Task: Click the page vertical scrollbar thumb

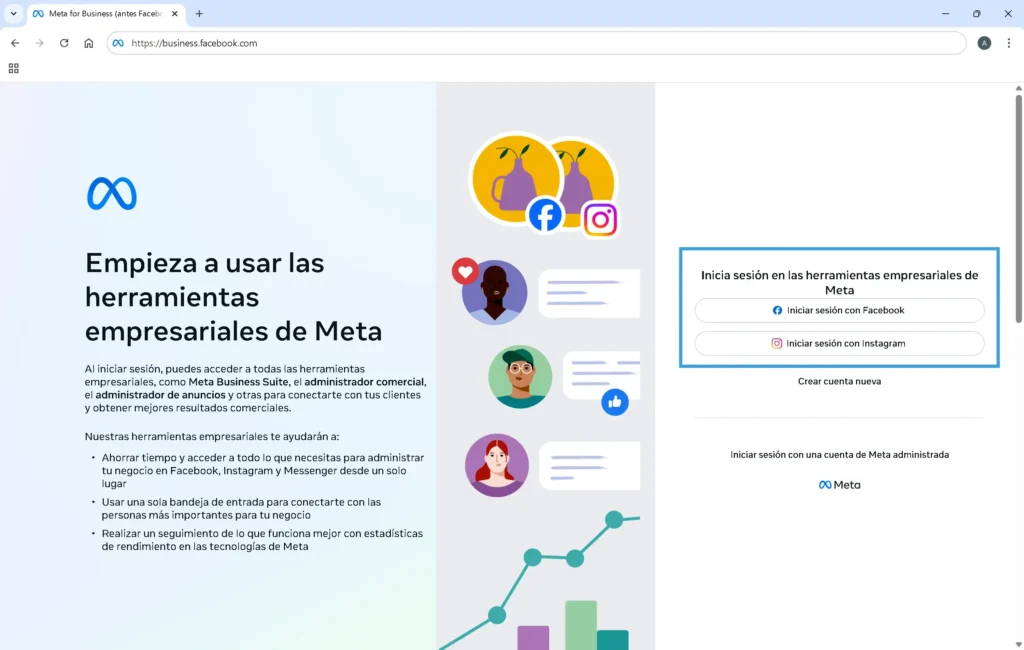Action: click(x=1019, y=209)
